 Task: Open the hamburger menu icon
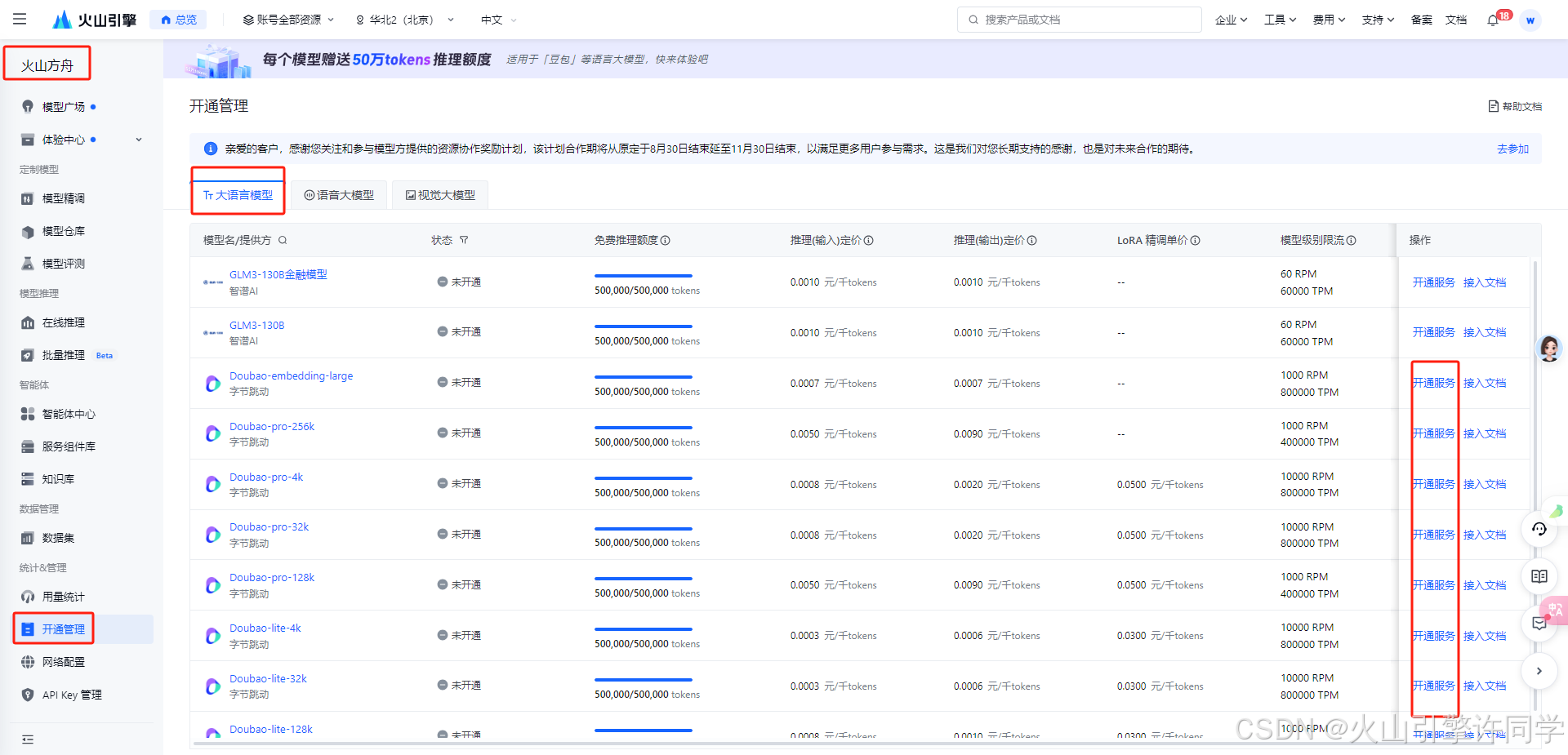tap(20, 19)
